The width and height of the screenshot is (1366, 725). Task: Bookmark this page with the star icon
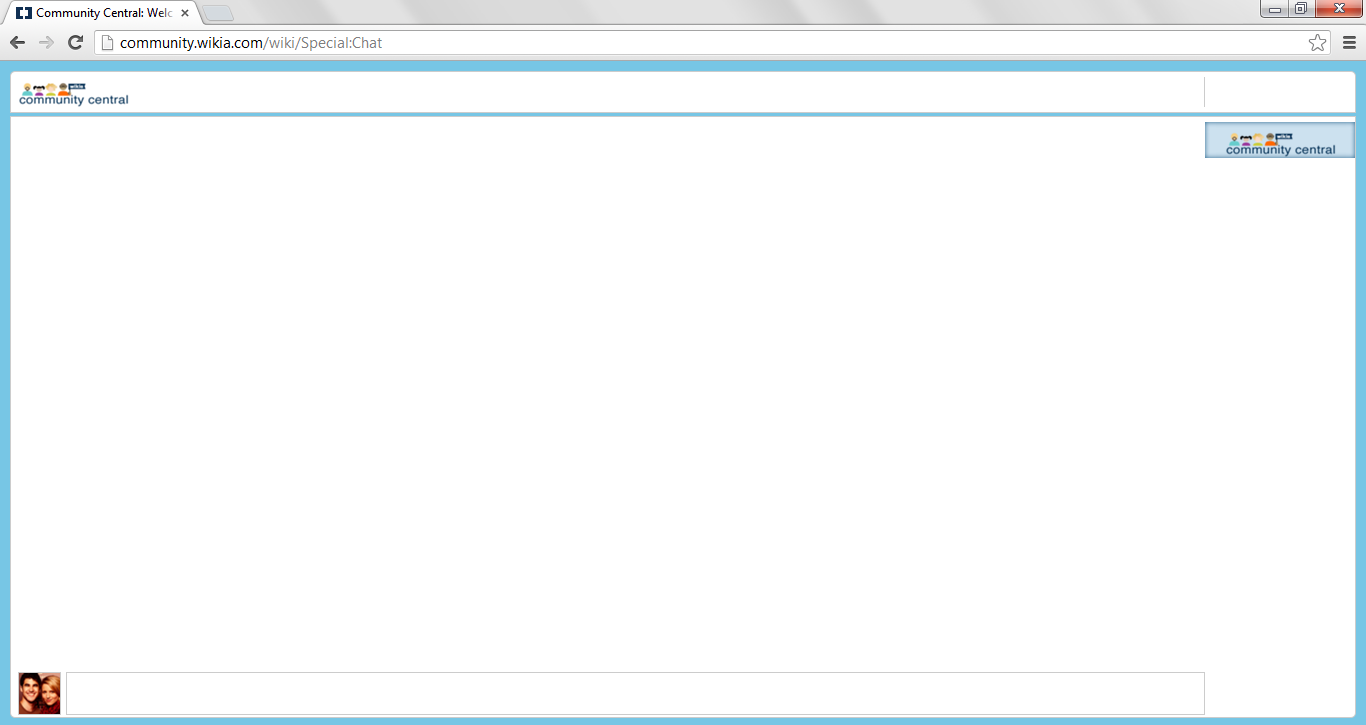tap(1317, 43)
